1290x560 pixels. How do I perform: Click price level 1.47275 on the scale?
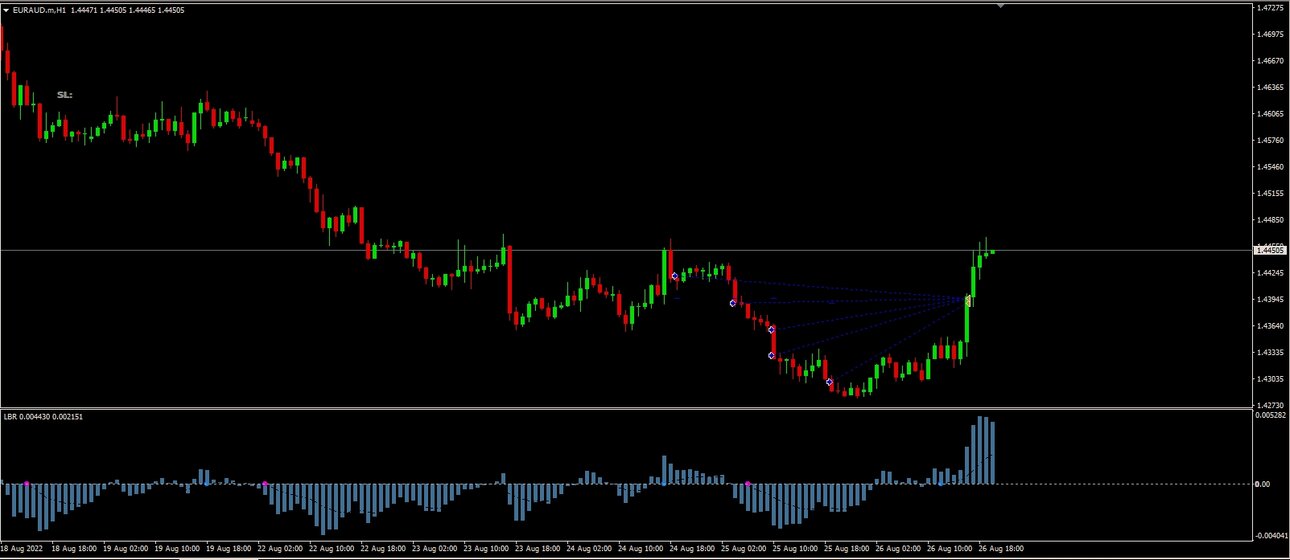(x=1271, y=8)
